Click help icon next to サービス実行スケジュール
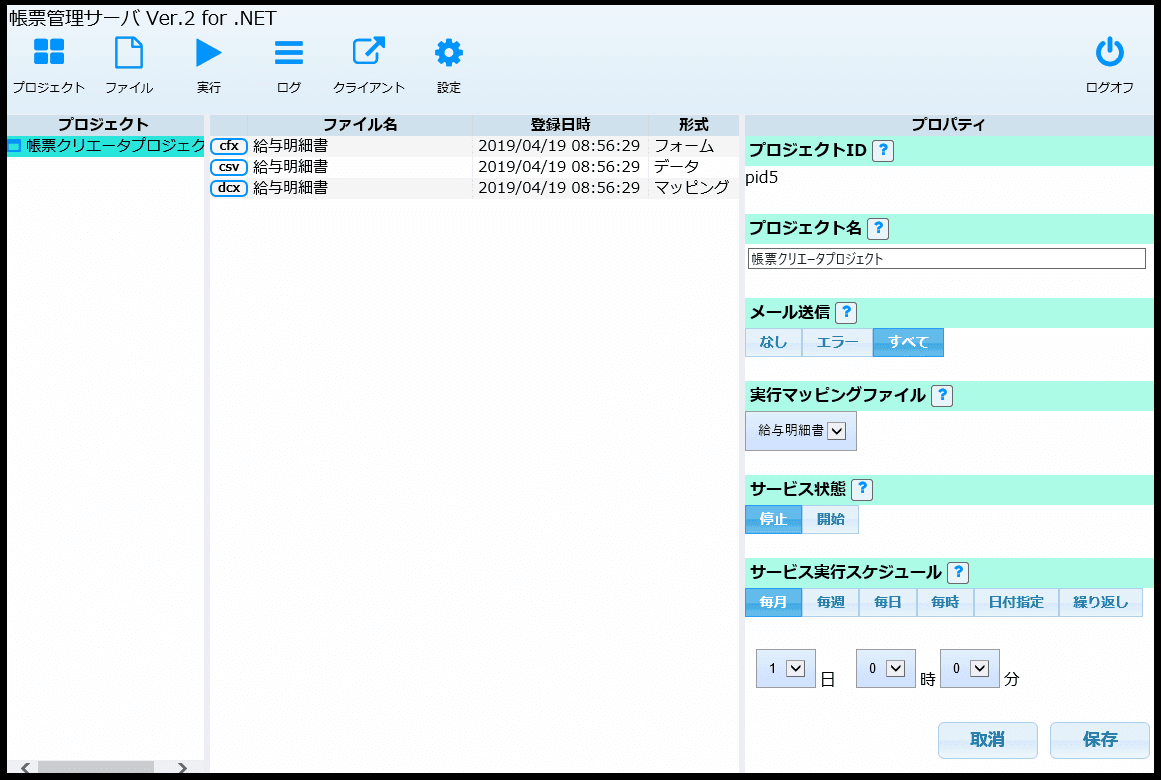The image size is (1161, 780). click(x=958, y=572)
